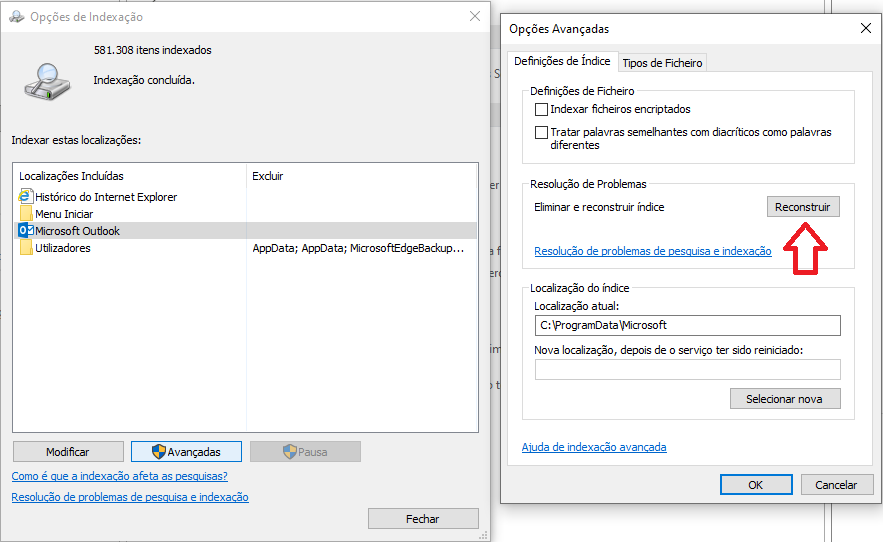Click the Indexing Options title bar icon
Viewport: 883px width, 542px height.
click(x=15, y=17)
